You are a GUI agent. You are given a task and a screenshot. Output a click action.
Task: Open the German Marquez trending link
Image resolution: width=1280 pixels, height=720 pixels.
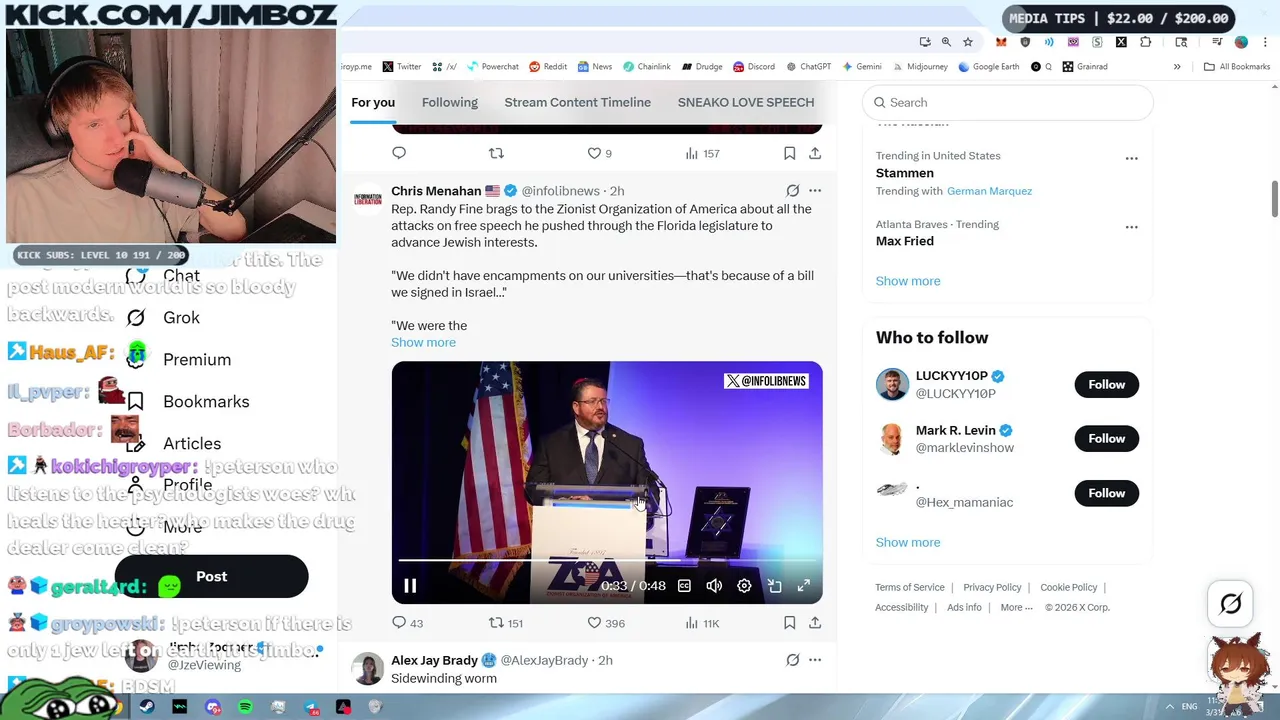[x=989, y=191]
